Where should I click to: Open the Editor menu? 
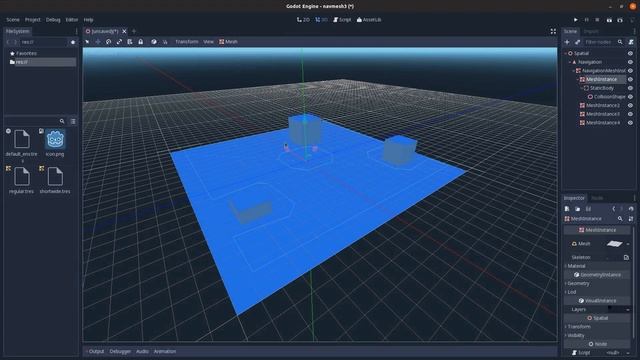(72, 20)
